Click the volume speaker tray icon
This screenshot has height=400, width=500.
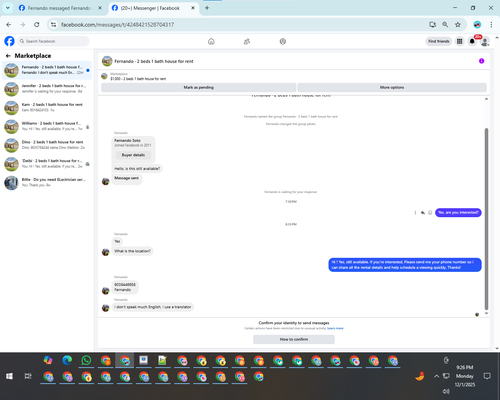pyautogui.click(x=446, y=391)
